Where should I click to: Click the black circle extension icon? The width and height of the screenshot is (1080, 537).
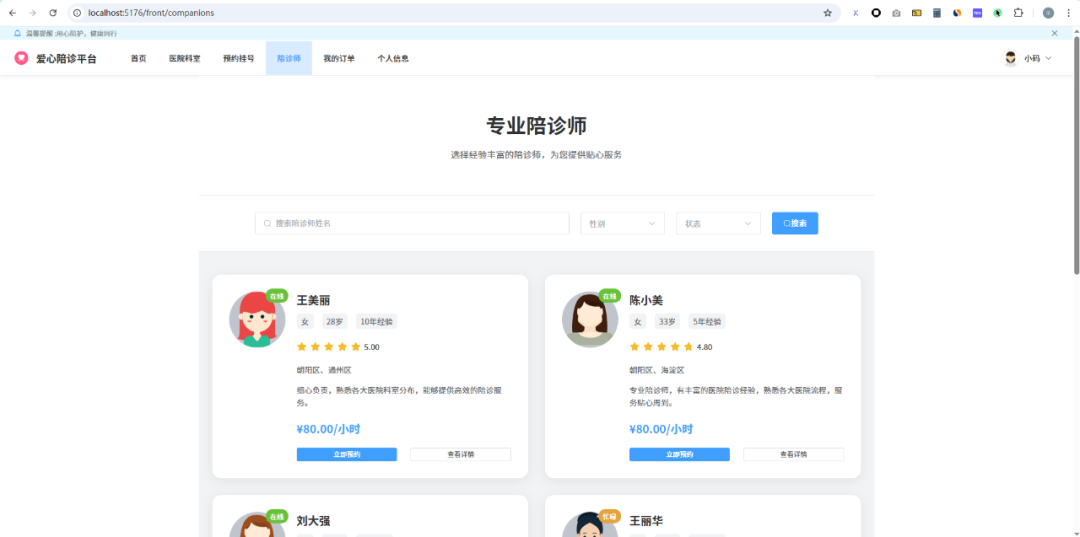[x=876, y=13]
